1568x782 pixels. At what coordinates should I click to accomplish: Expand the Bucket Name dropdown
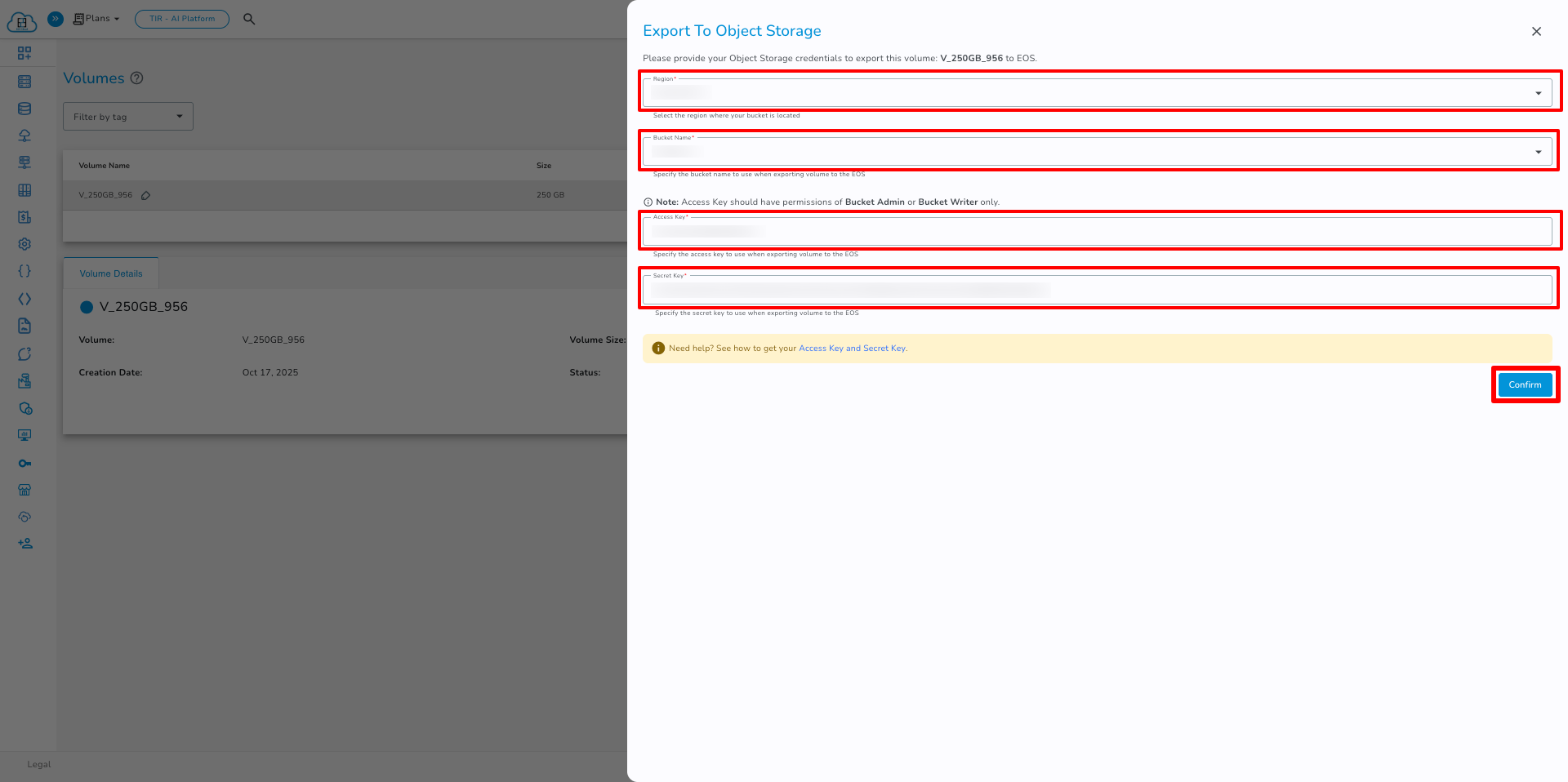1538,151
